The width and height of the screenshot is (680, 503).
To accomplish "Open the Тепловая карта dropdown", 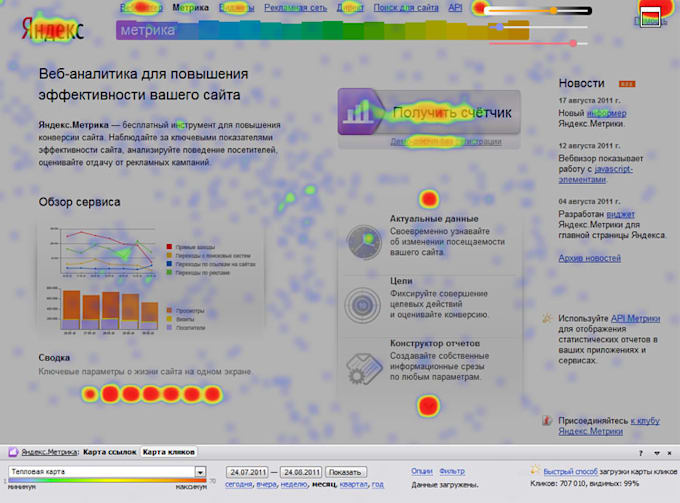I will [200, 471].
